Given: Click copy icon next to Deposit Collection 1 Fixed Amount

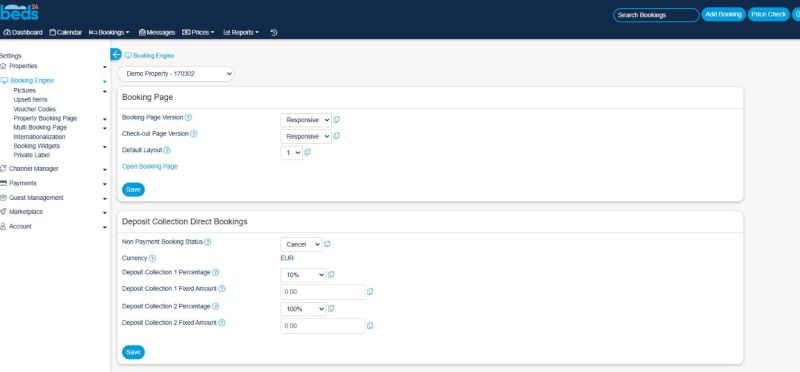Looking at the screenshot, I should [x=370, y=292].
